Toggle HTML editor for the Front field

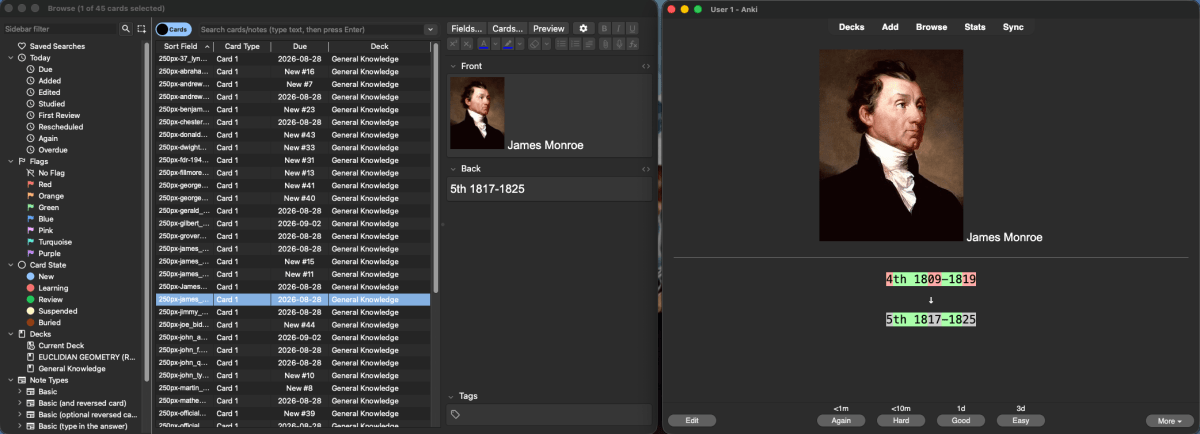[x=646, y=66]
